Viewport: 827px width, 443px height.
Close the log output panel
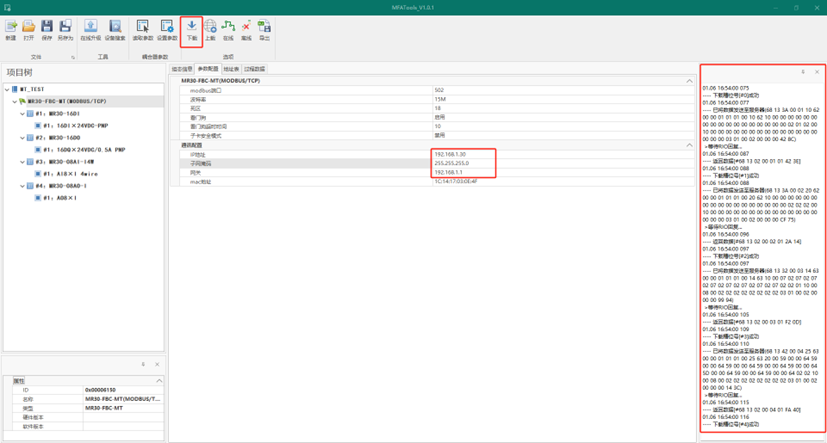[817, 72]
